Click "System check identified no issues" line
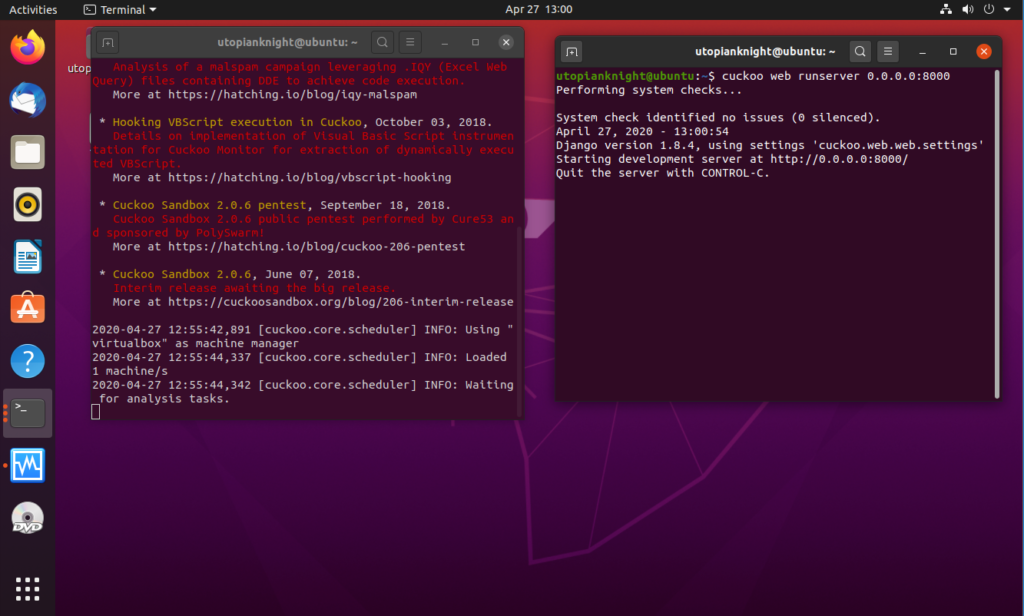The image size is (1024, 616). (718, 118)
